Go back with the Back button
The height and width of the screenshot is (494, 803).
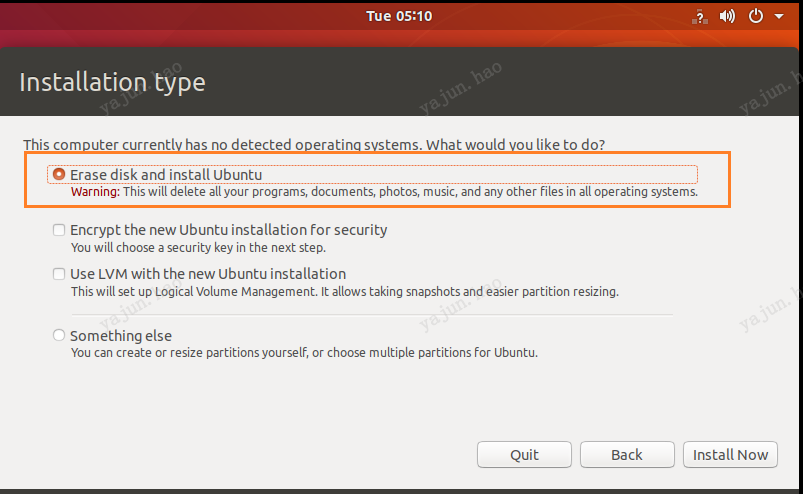[x=627, y=455]
